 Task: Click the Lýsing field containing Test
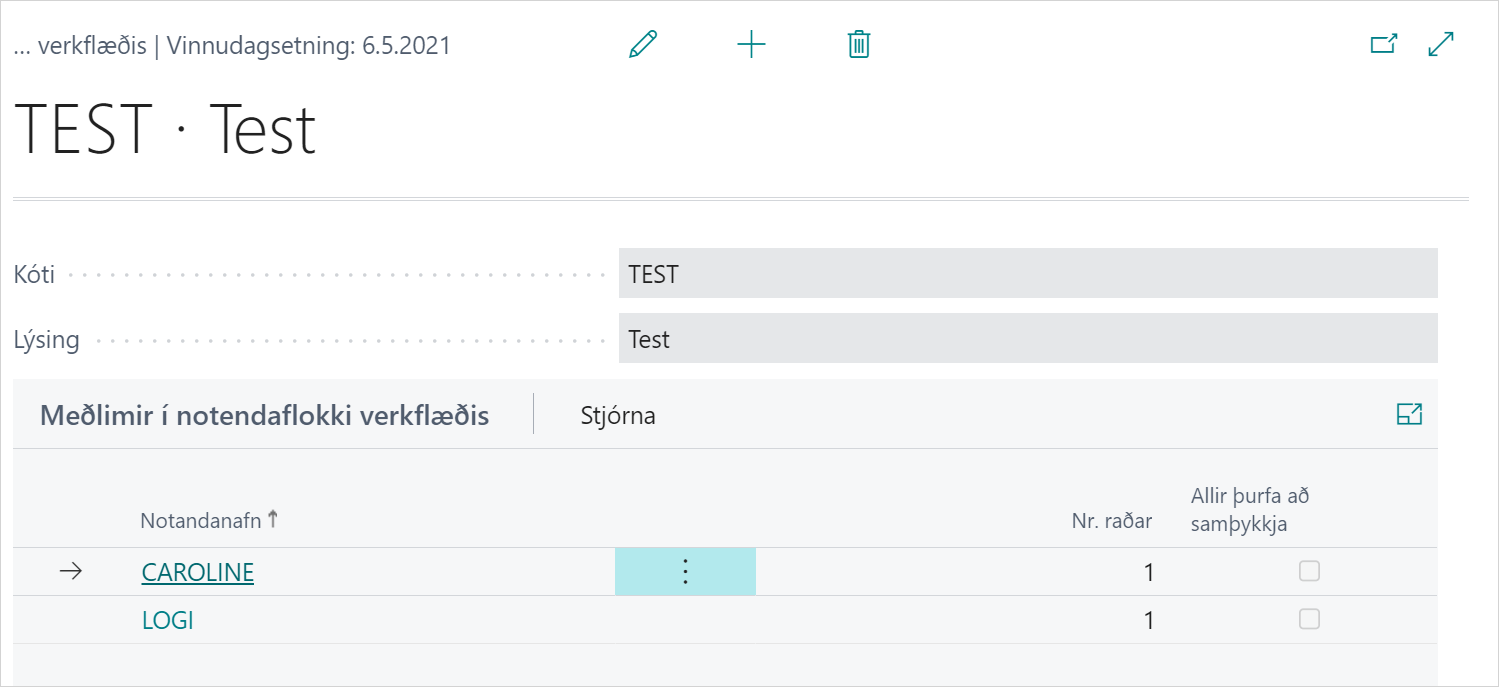point(1027,339)
